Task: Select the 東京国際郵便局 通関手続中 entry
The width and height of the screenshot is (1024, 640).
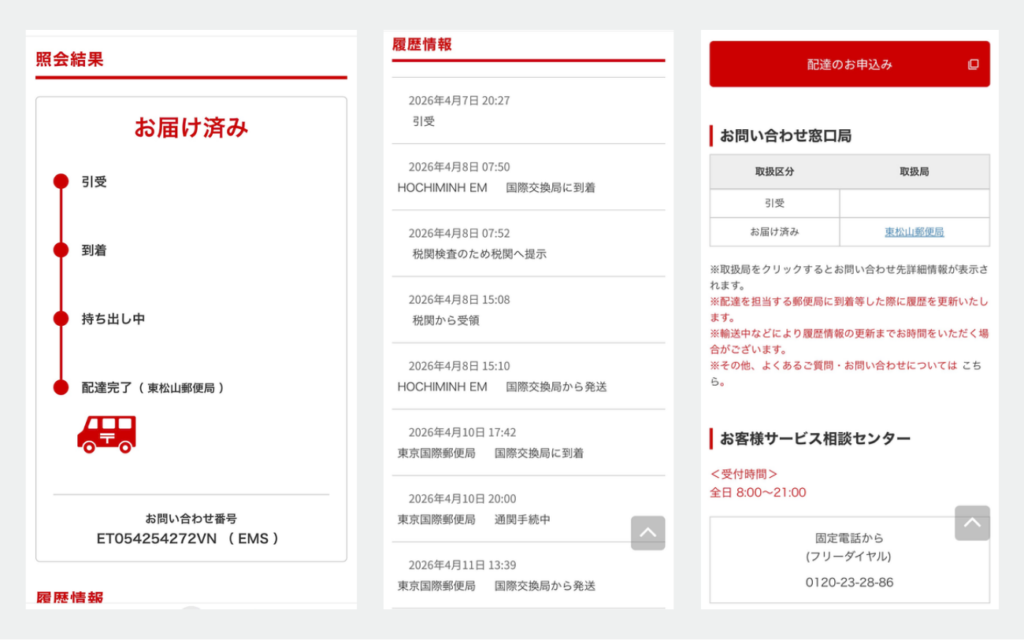Action: 474,520
